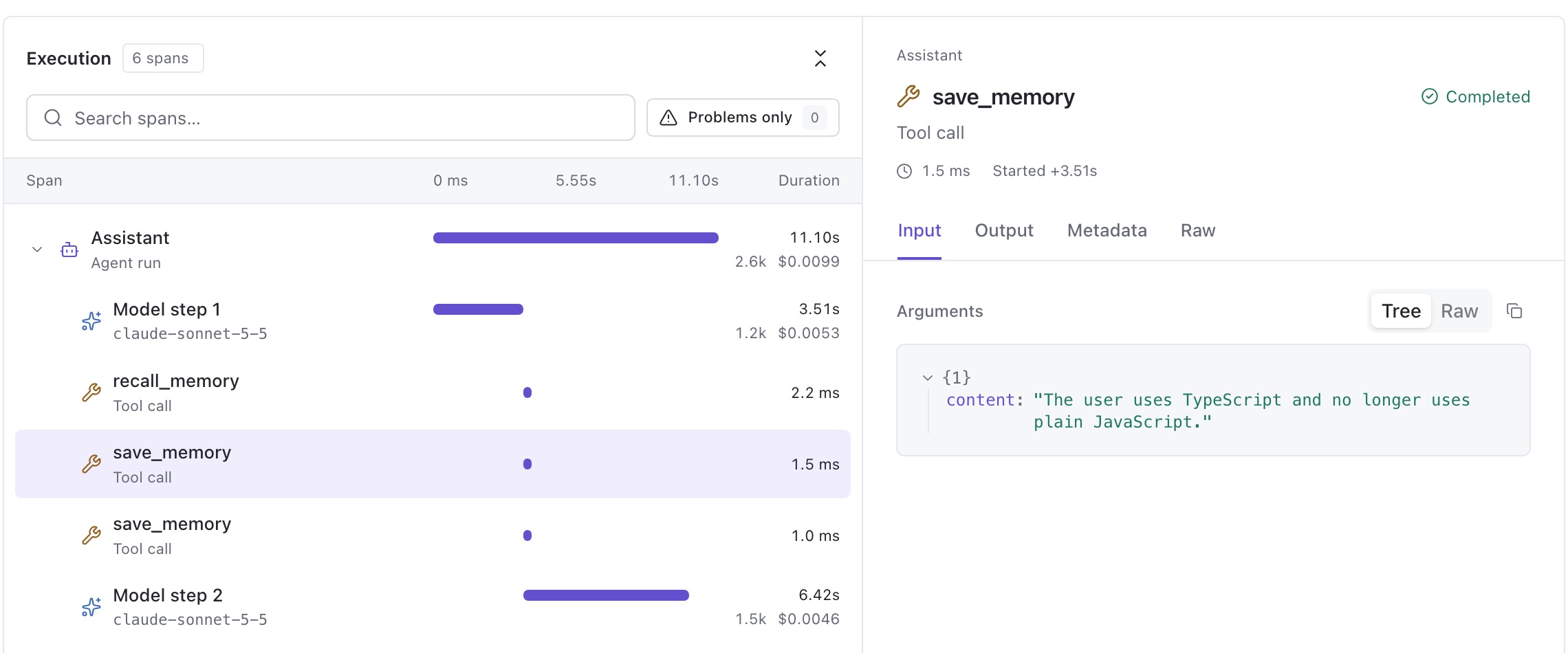
Task: Click the 11.10s duration value
Action: coord(814,238)
